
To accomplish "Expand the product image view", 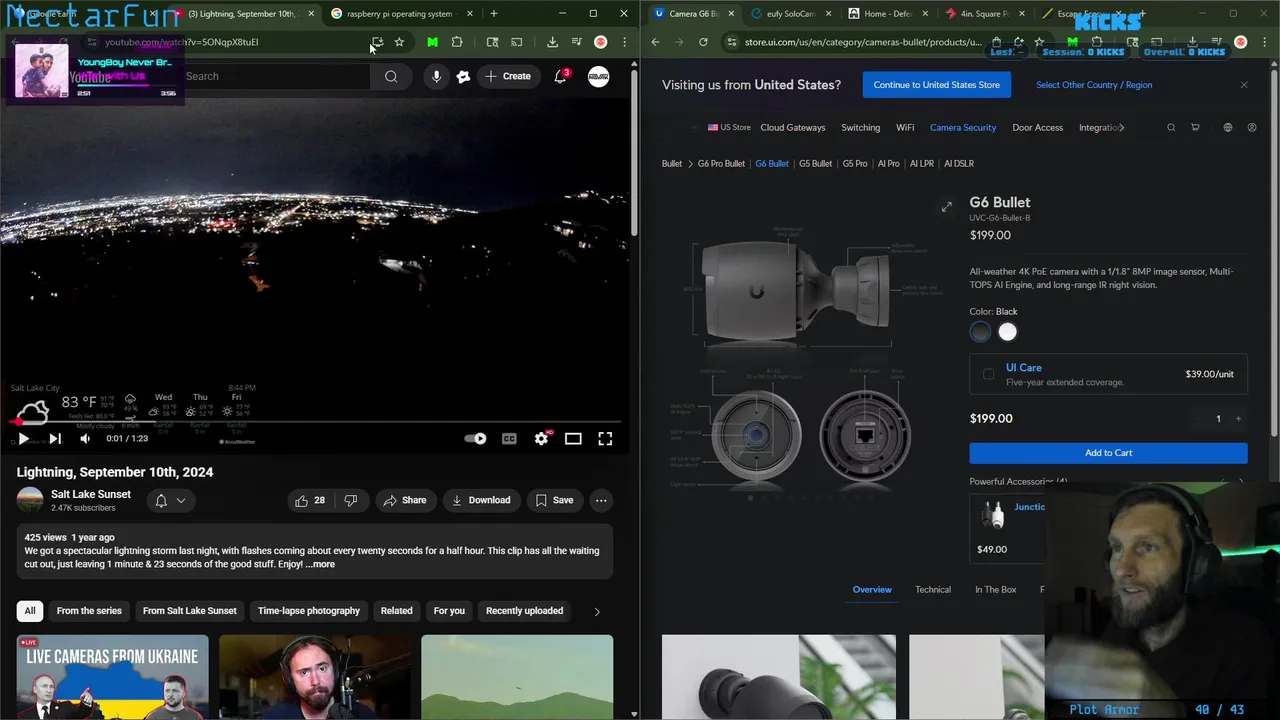I will coord(946,207).
